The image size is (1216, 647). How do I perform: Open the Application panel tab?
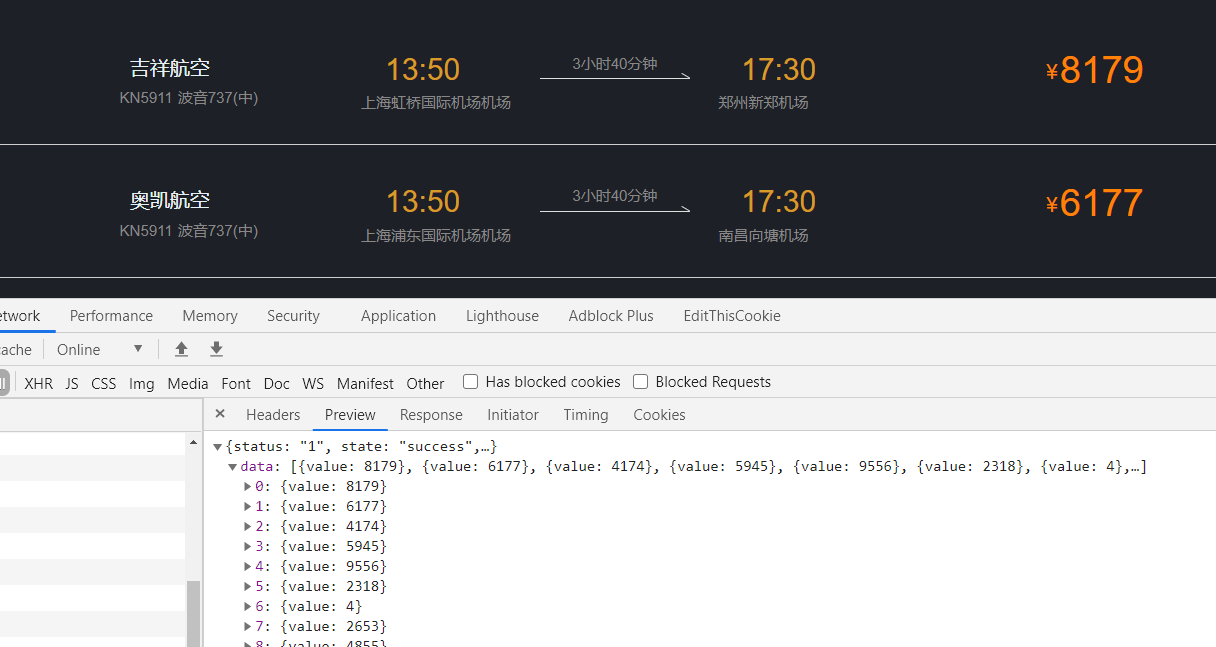pos(398,316)
